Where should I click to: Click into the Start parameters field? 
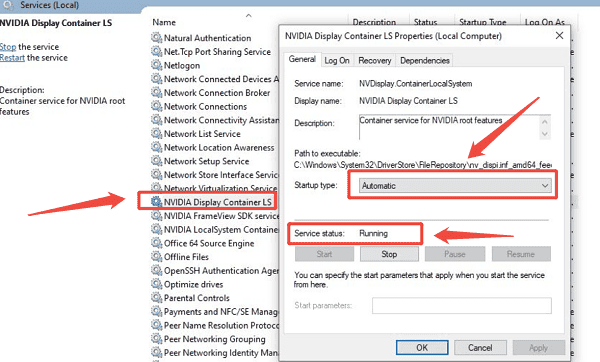pyautogui.click(x=461, y=306)
